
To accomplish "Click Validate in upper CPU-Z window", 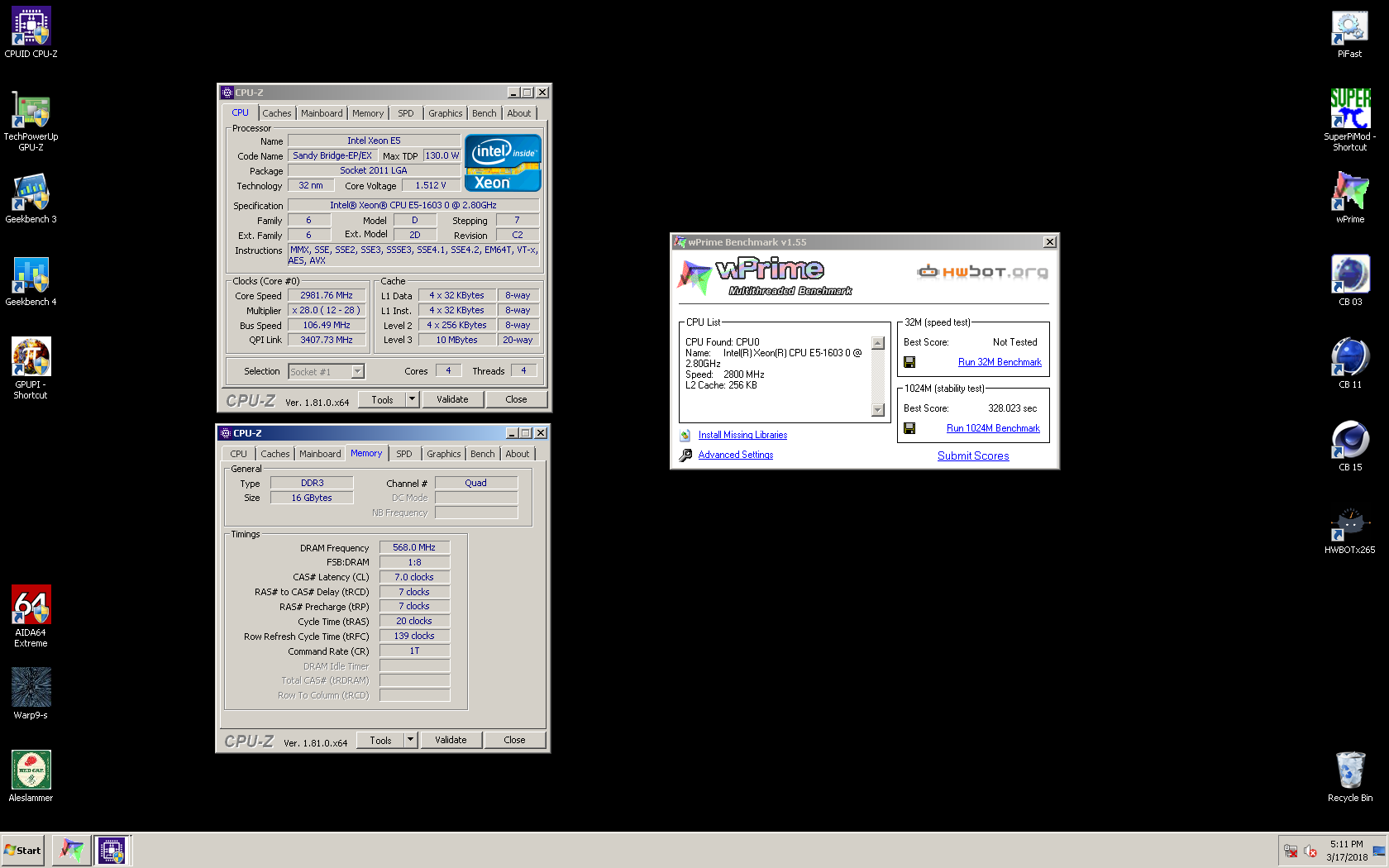I will pos(452,399).
